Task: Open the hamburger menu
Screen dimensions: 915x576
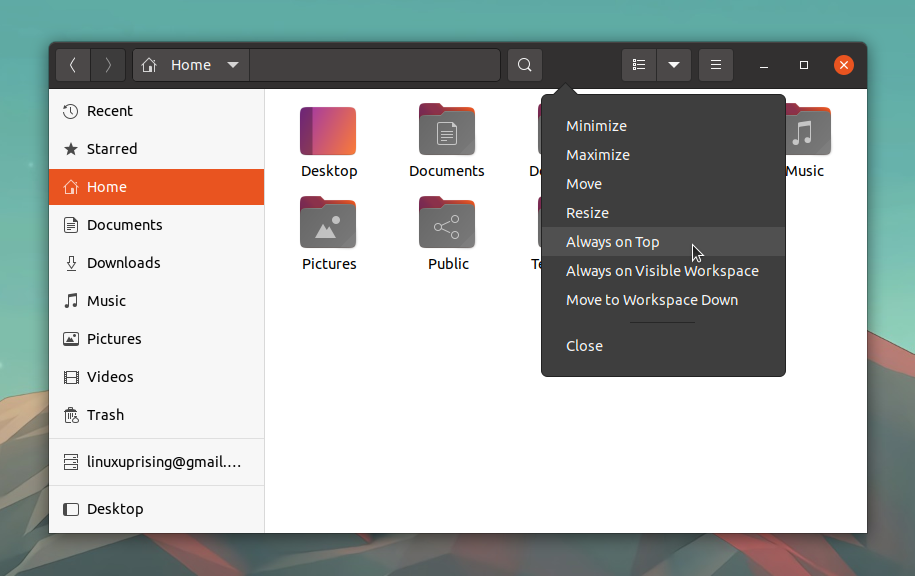Action: point(715,64)
